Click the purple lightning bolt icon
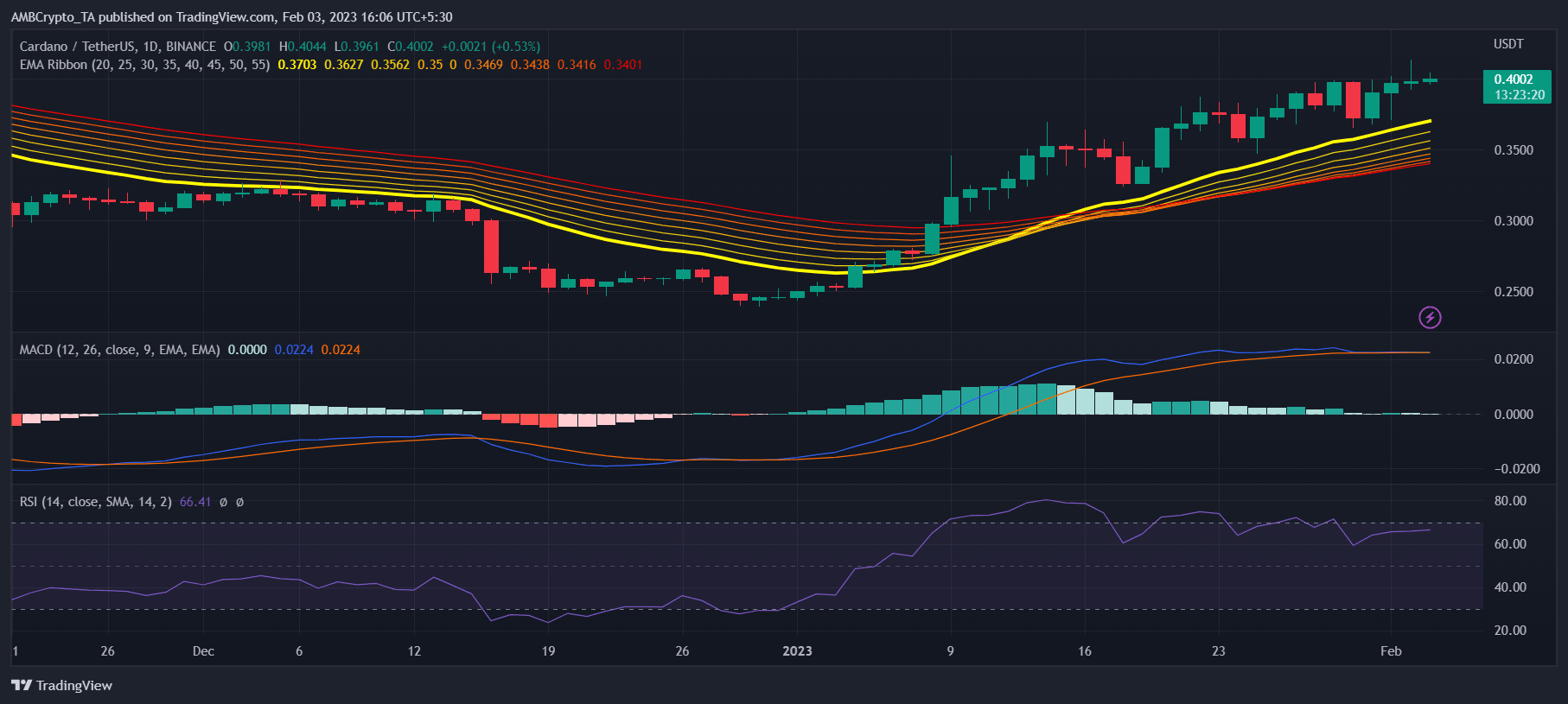 tap(1430, 318)
